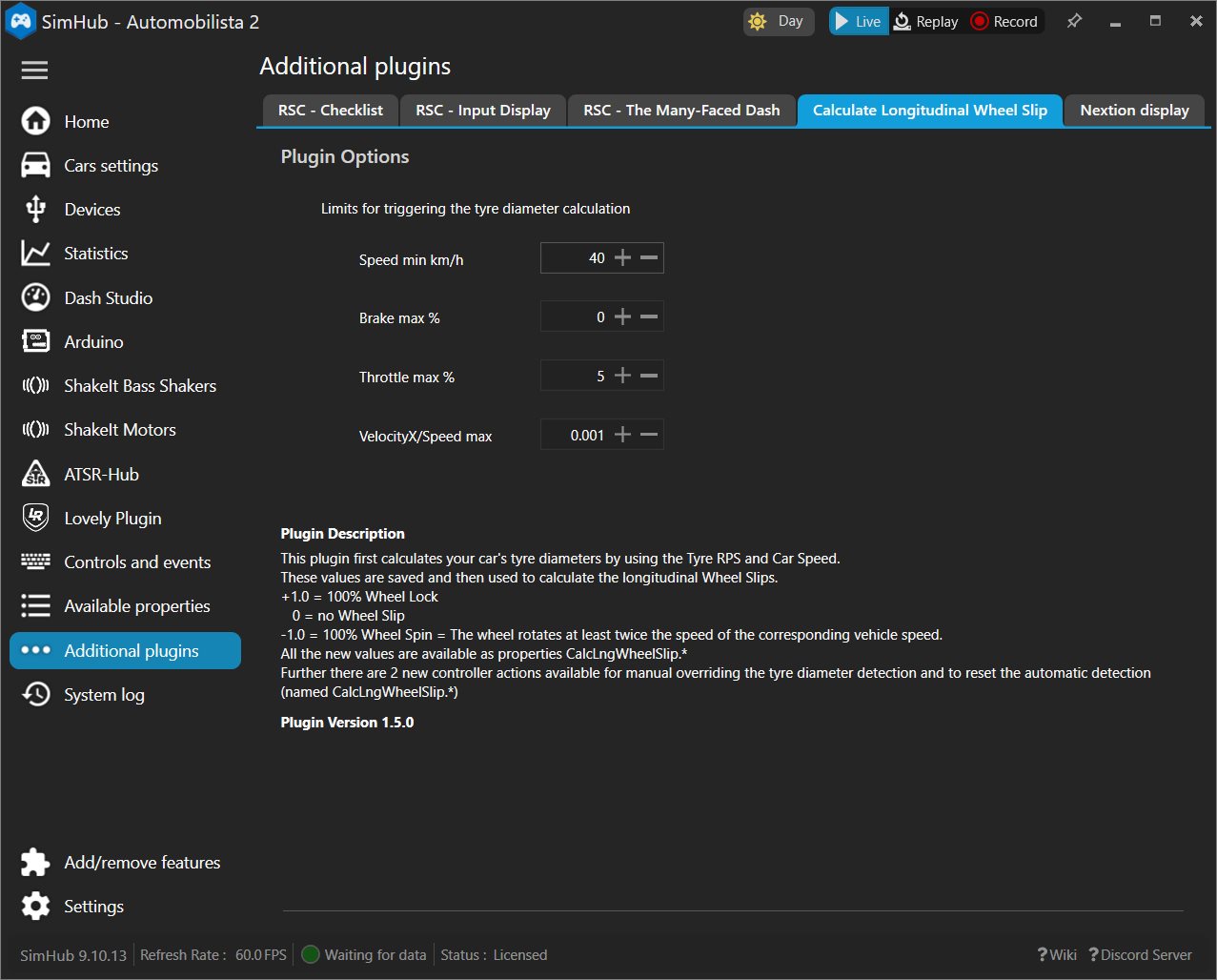Decrease Brake max % with minus
This screenshot has height=980, width=1217.
649,316
